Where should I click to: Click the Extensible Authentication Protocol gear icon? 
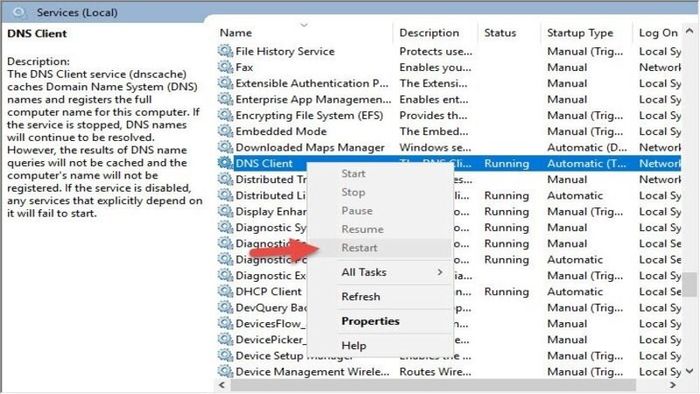tap(225, 83)
